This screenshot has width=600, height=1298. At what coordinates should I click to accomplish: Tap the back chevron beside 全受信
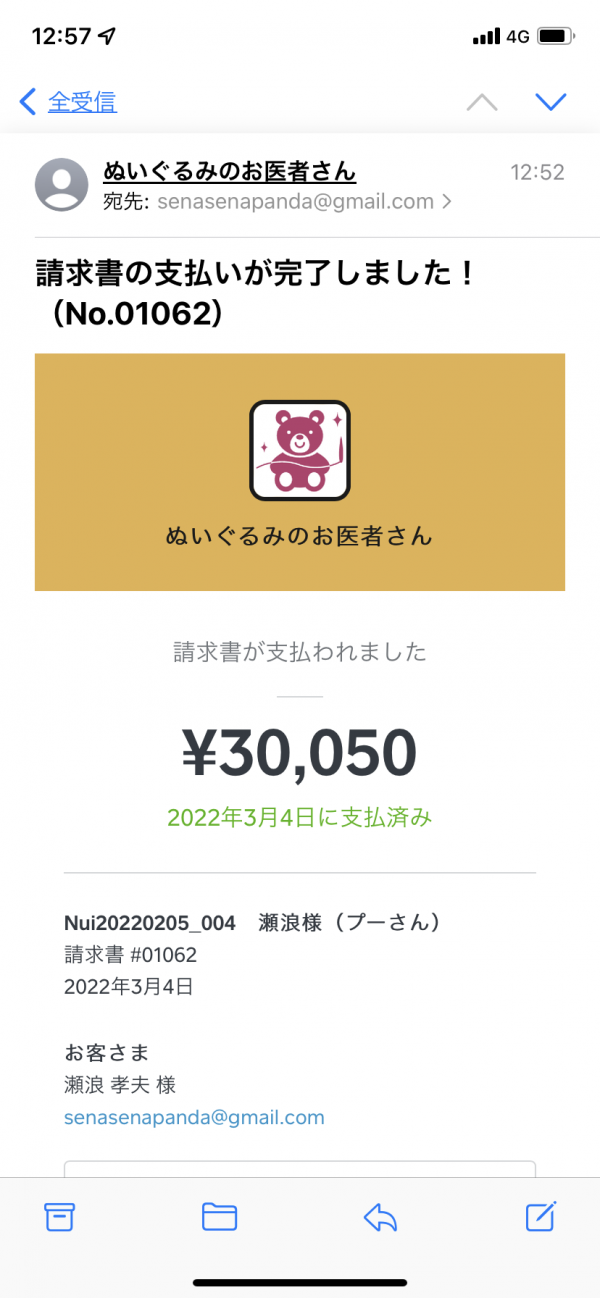click(28, 101)
